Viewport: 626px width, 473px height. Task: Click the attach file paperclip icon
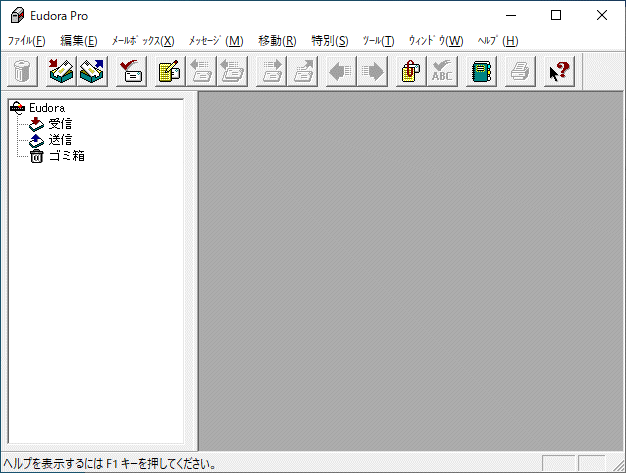[x=411, y=71]
